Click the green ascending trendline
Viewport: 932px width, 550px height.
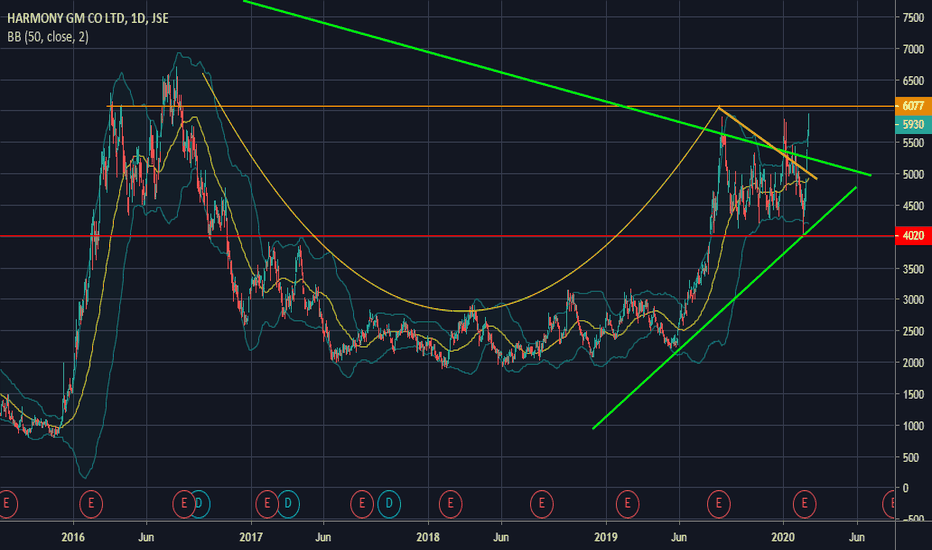coord(725,307)
